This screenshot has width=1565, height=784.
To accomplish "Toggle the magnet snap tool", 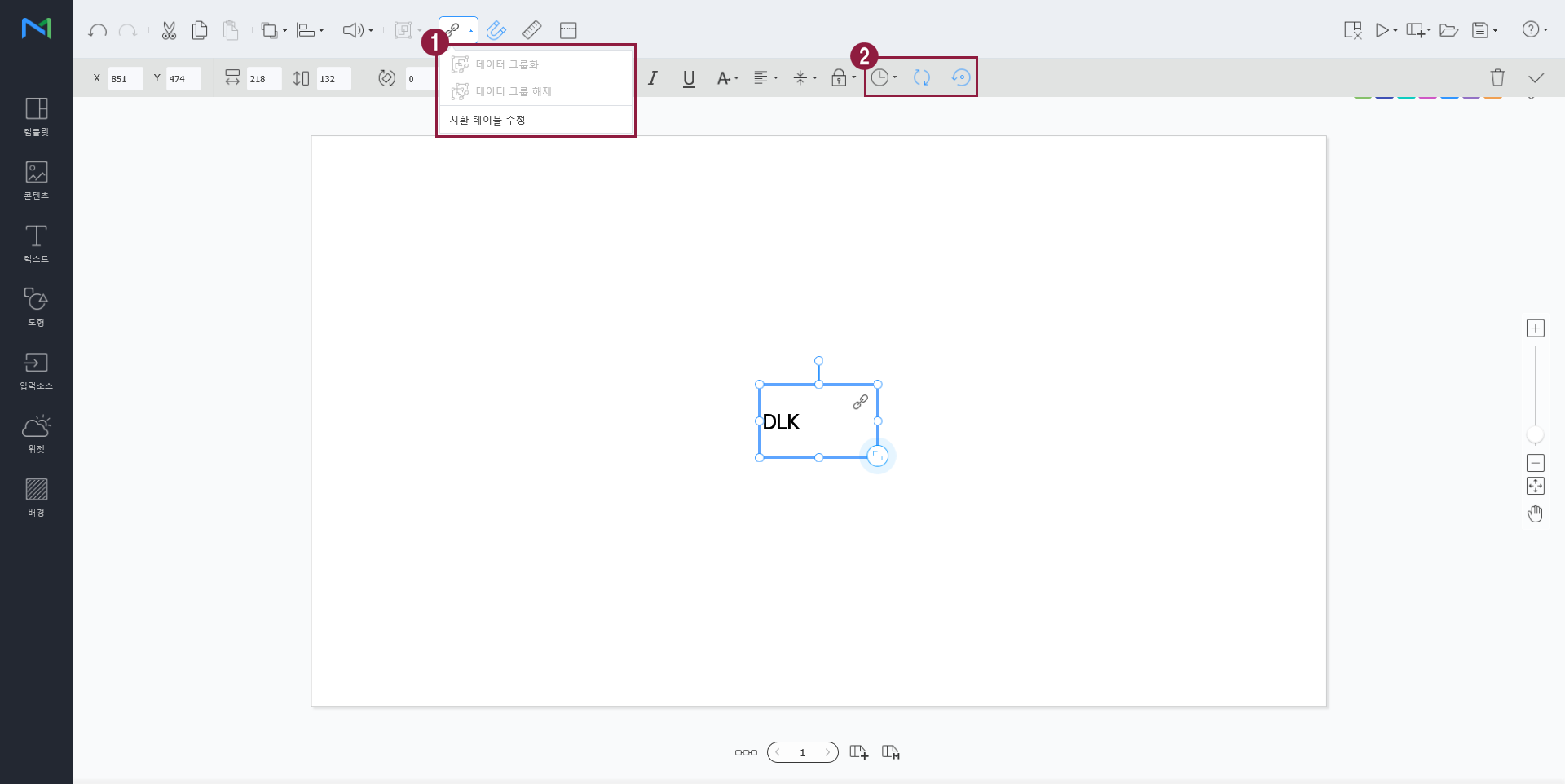I will [496, 31].
